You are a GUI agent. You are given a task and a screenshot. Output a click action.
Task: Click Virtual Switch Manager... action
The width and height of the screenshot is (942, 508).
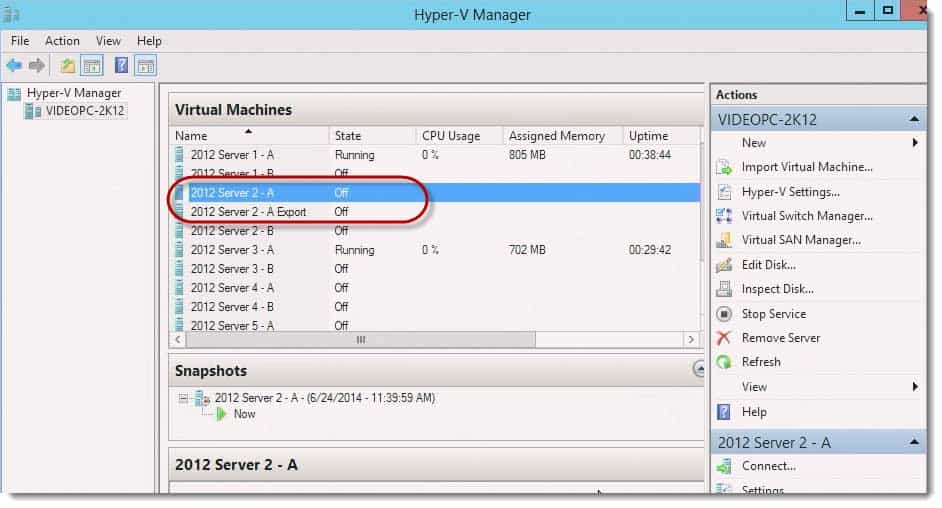tap(807, 216)
